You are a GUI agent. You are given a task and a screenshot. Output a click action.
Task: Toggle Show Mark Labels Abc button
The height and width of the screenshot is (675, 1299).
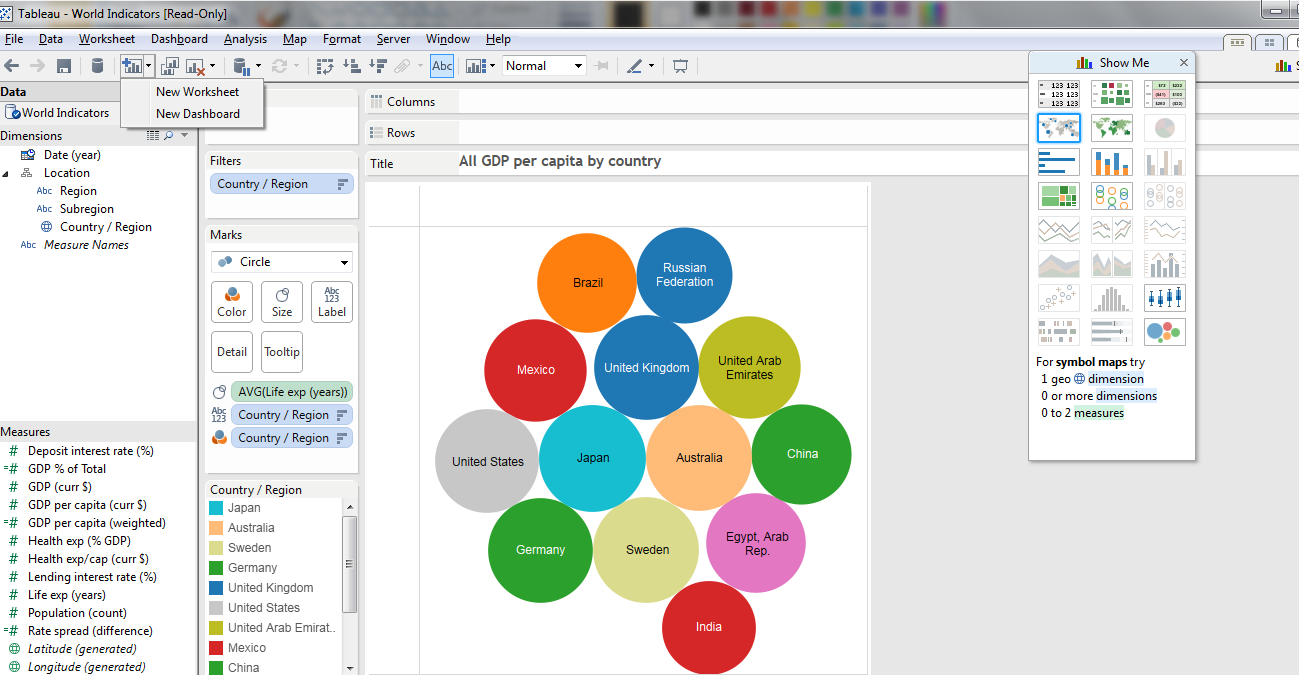pyautogui.click(x=442, y=66)
